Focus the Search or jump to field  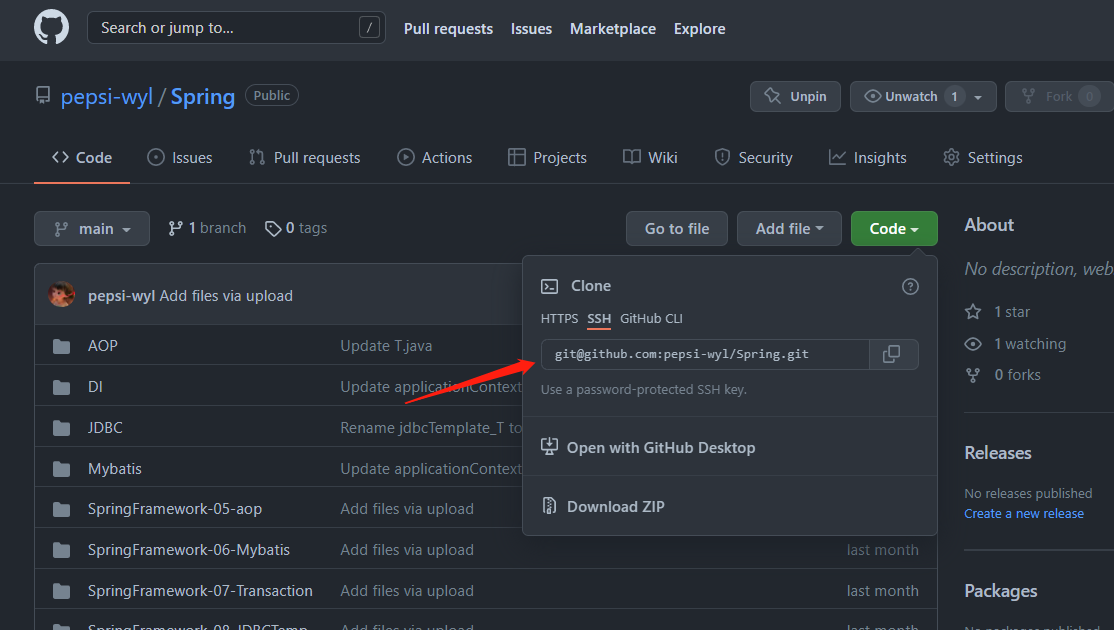click(236, 28)
